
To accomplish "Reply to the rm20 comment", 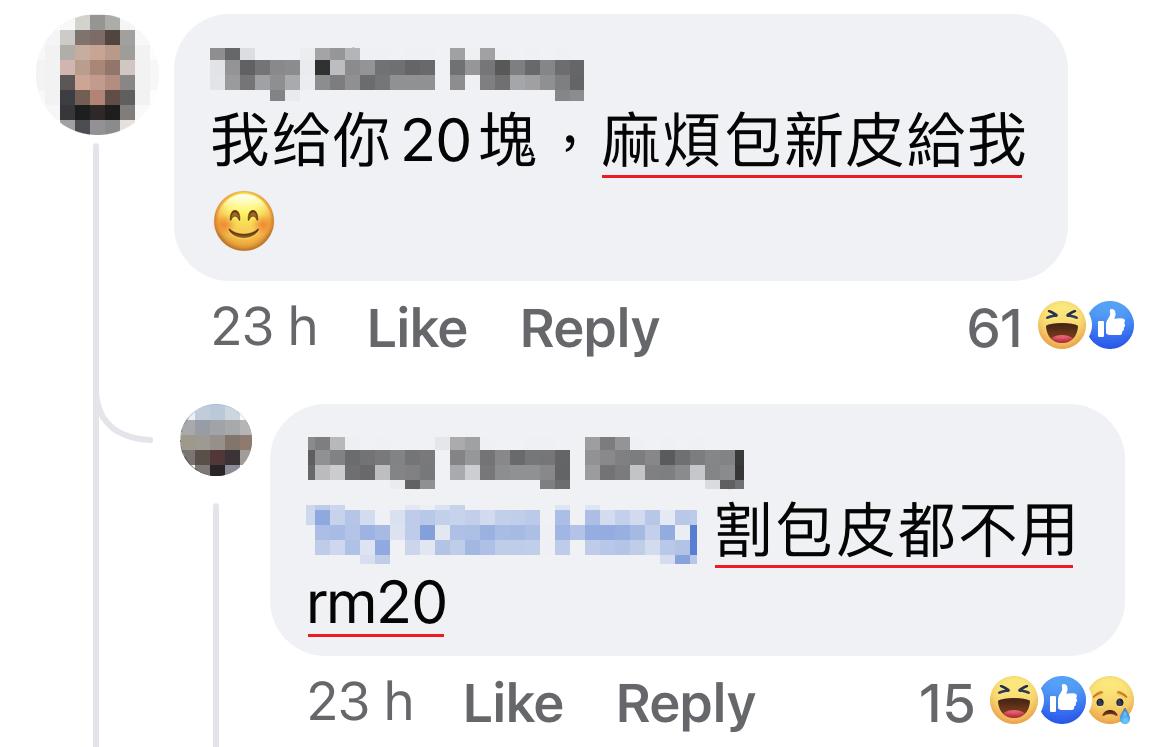I will pos(686,704).
